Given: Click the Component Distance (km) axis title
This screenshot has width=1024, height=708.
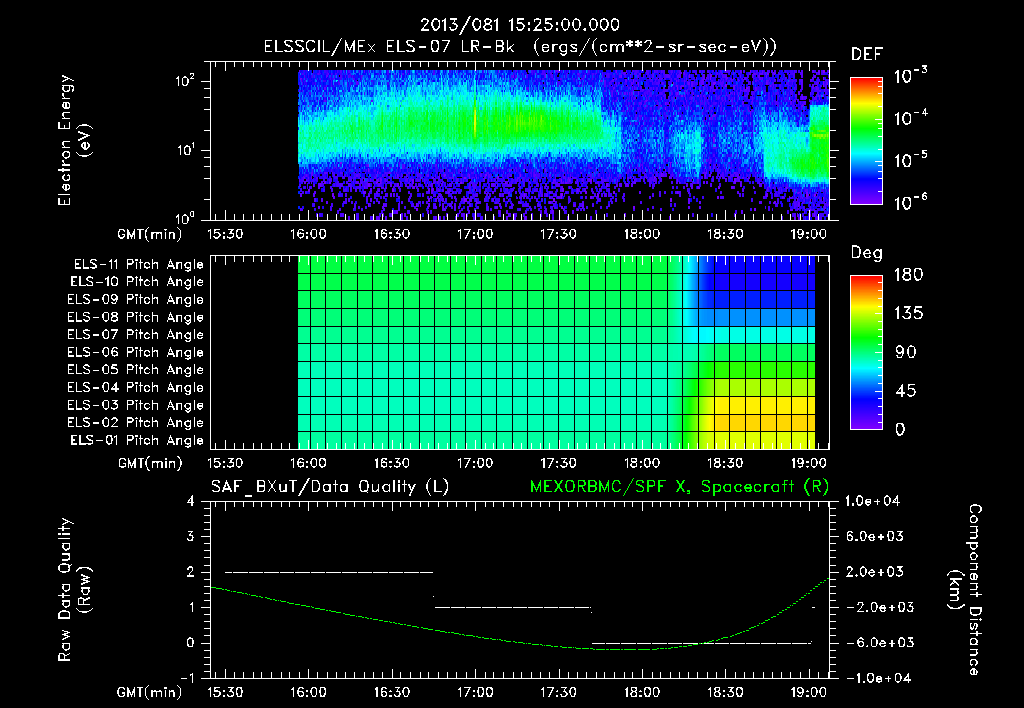Looking at the screenshot, I should 965,590.
